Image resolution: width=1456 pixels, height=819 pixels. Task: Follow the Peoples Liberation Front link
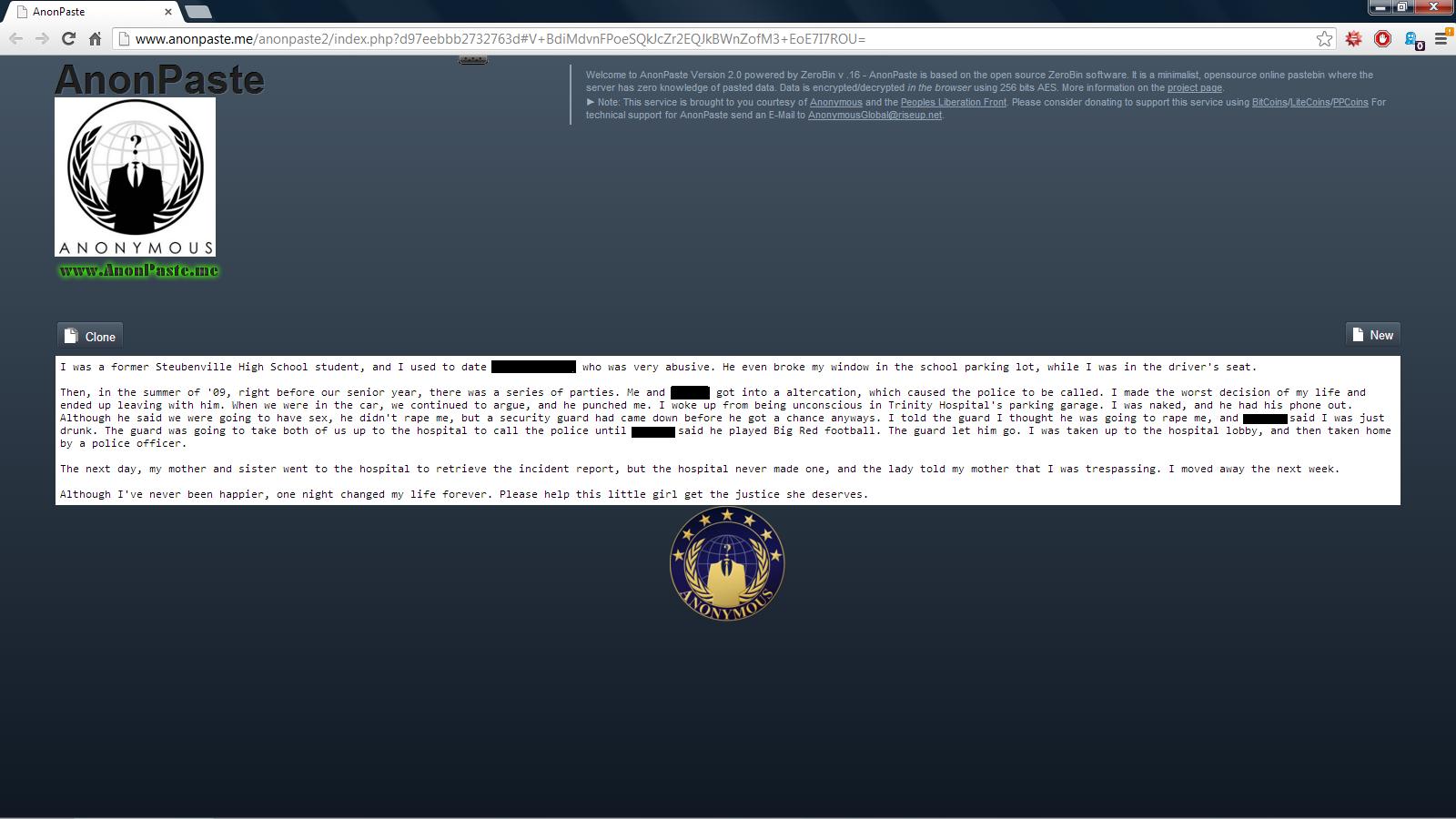point(953,102)
